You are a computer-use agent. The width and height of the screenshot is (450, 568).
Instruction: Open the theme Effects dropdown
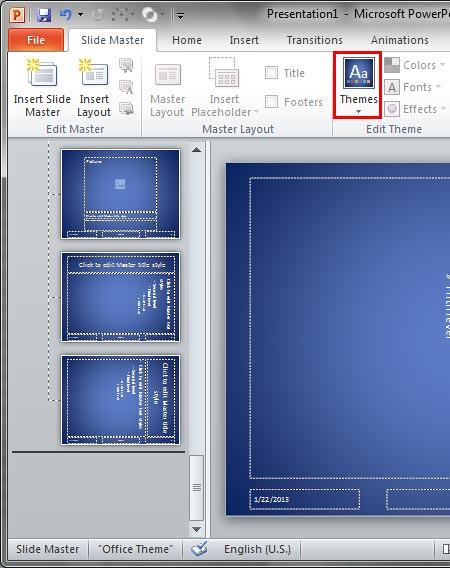[x=414, y=109]
